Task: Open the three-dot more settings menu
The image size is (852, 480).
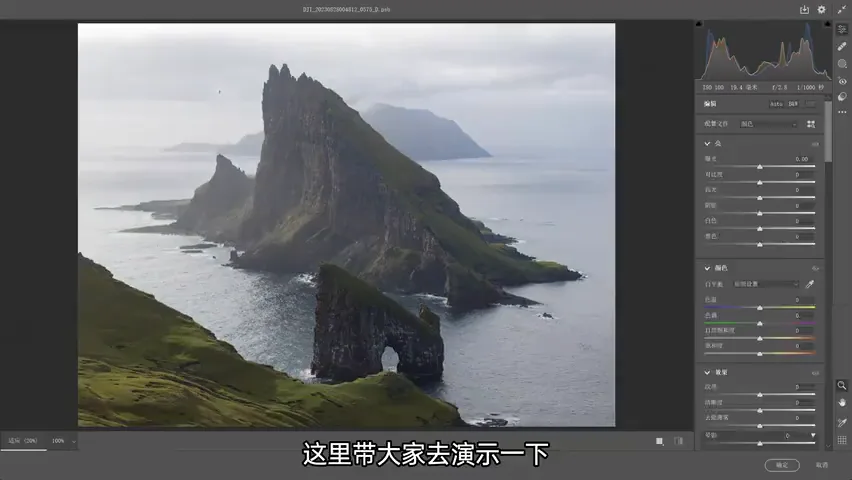Action: click(842, 112)
